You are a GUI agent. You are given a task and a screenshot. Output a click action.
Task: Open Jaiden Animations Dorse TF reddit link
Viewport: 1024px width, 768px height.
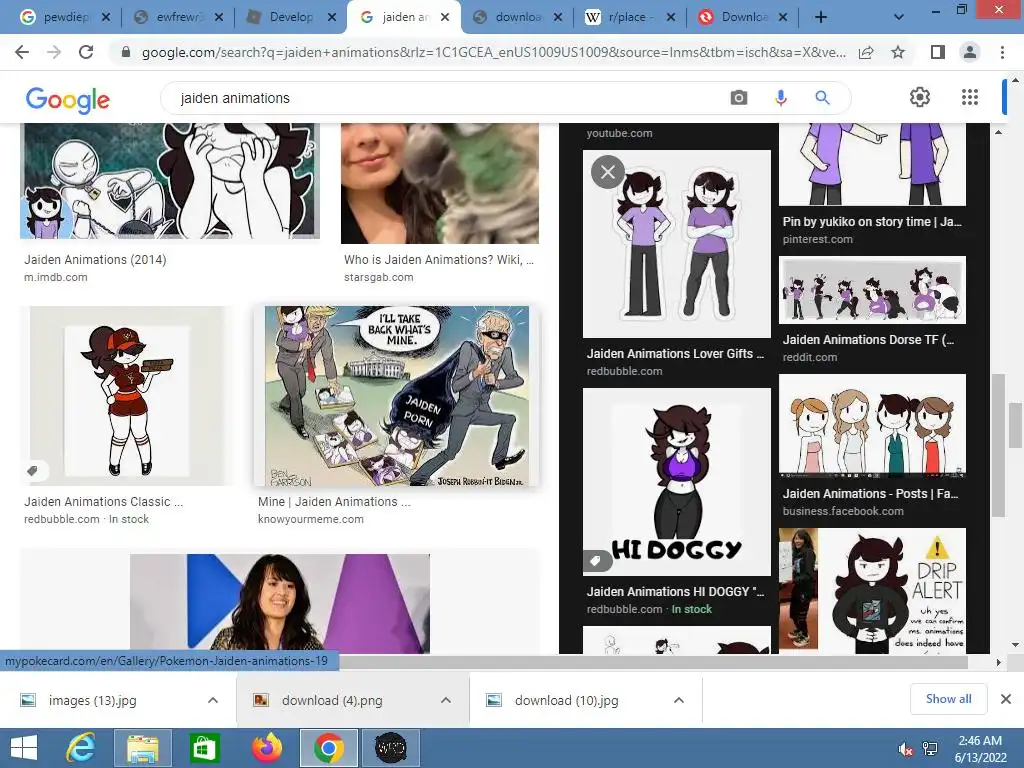coord(868,340)
